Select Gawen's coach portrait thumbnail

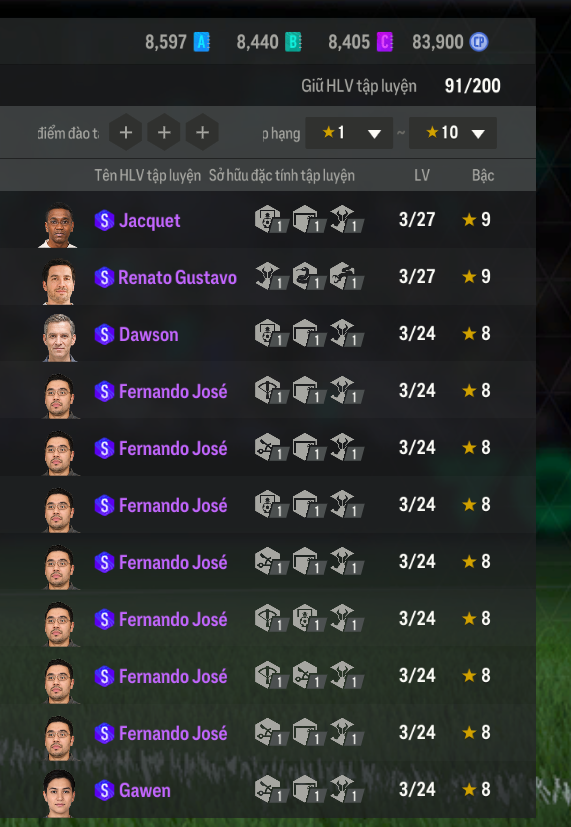click(59, 794)
